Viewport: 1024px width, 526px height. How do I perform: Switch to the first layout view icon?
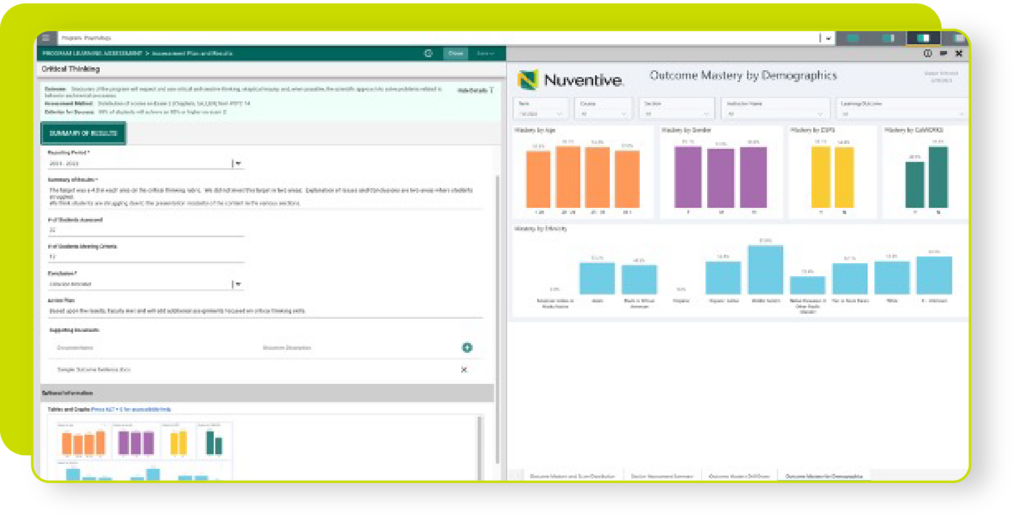tap(853, 39)
